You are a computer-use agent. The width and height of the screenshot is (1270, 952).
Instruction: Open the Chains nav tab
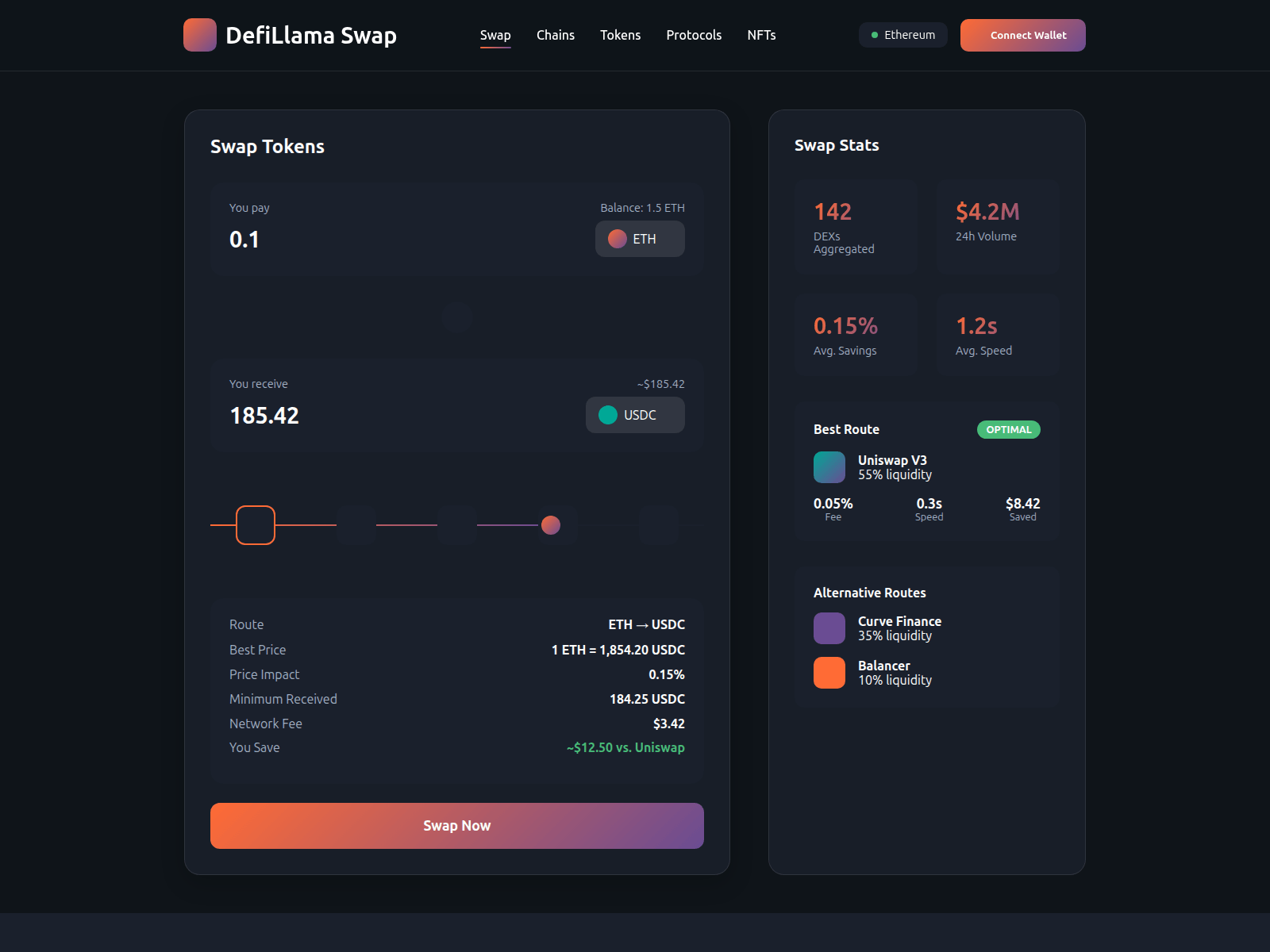[556, 35]
